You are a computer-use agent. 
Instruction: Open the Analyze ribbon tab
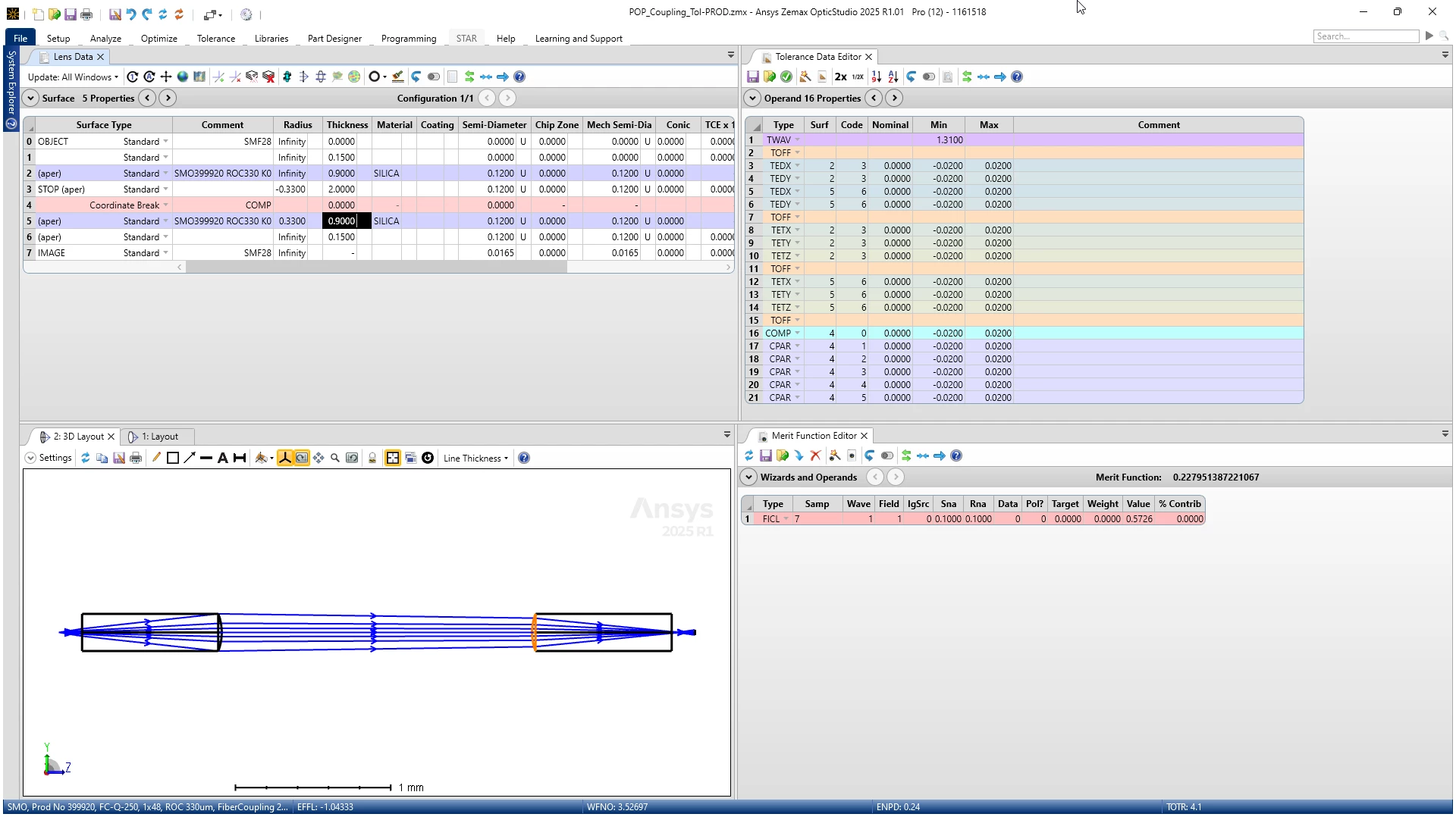(105, 38)
